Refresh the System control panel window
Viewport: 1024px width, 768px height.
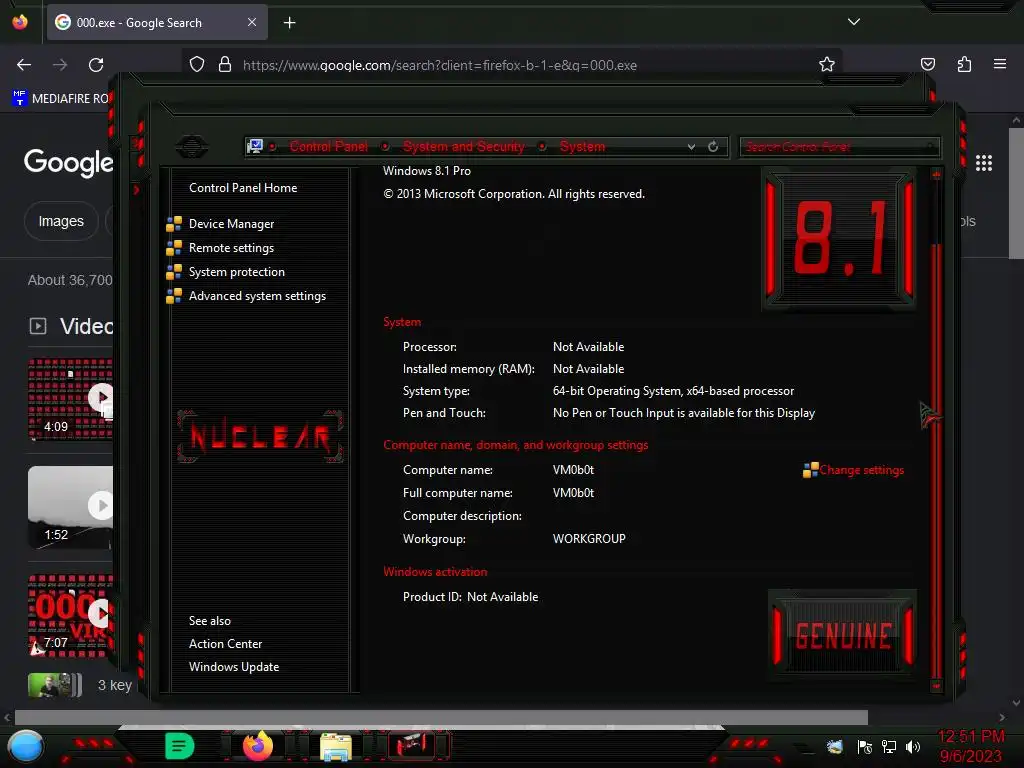(x=712, y=147)
